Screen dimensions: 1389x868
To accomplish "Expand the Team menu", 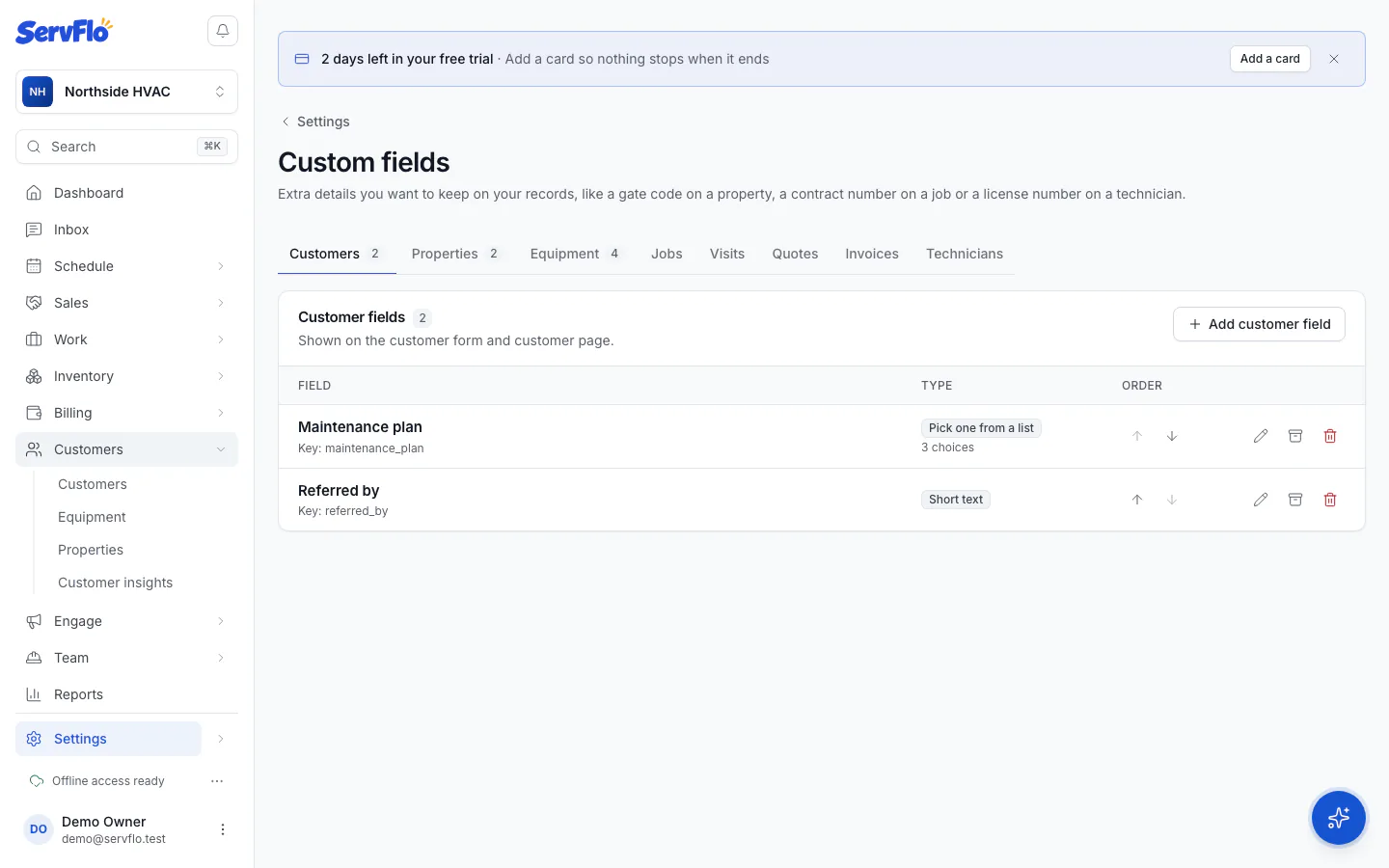I will pos(126,658).
